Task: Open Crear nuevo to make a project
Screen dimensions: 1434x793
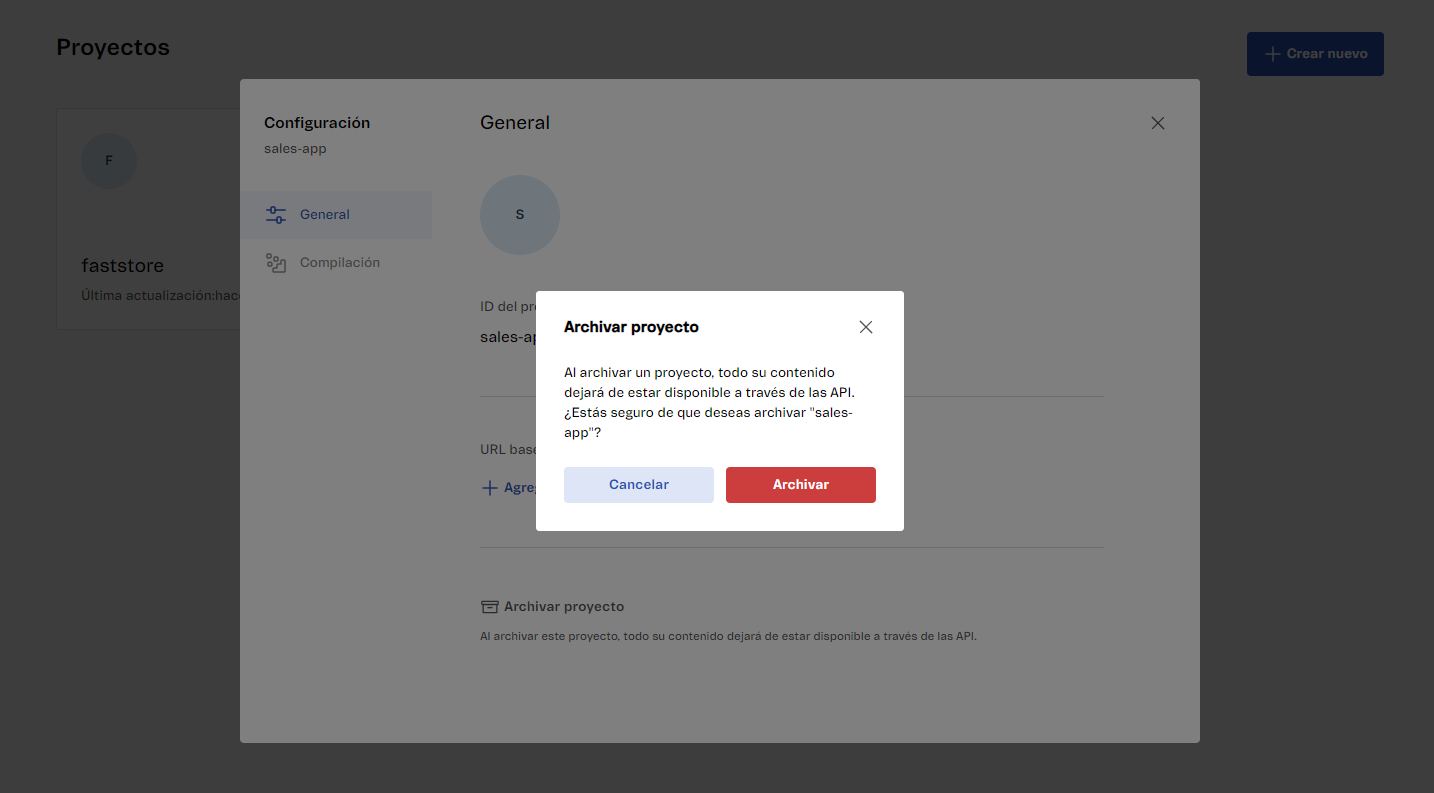Action: (1315, 53)
